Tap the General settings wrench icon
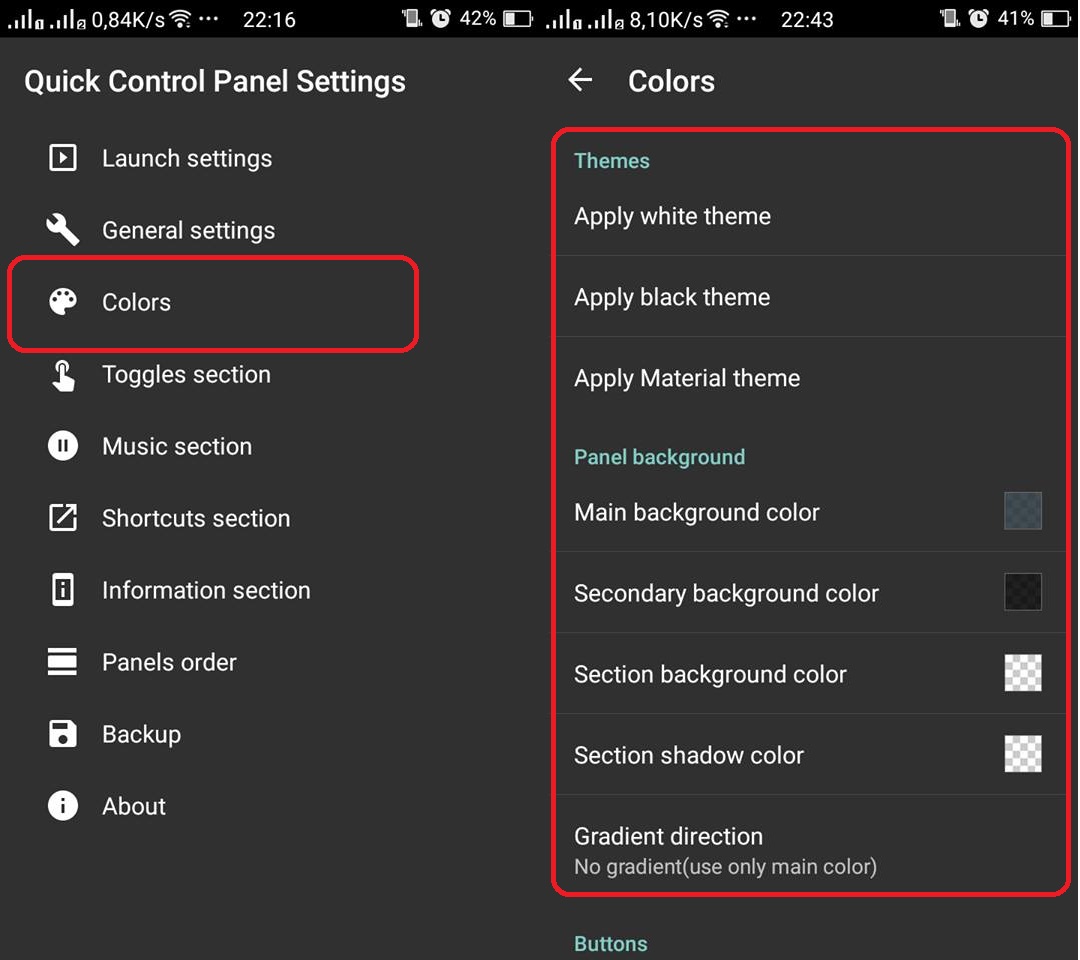Screen dimensions: 1080x960 pos(63,230)
